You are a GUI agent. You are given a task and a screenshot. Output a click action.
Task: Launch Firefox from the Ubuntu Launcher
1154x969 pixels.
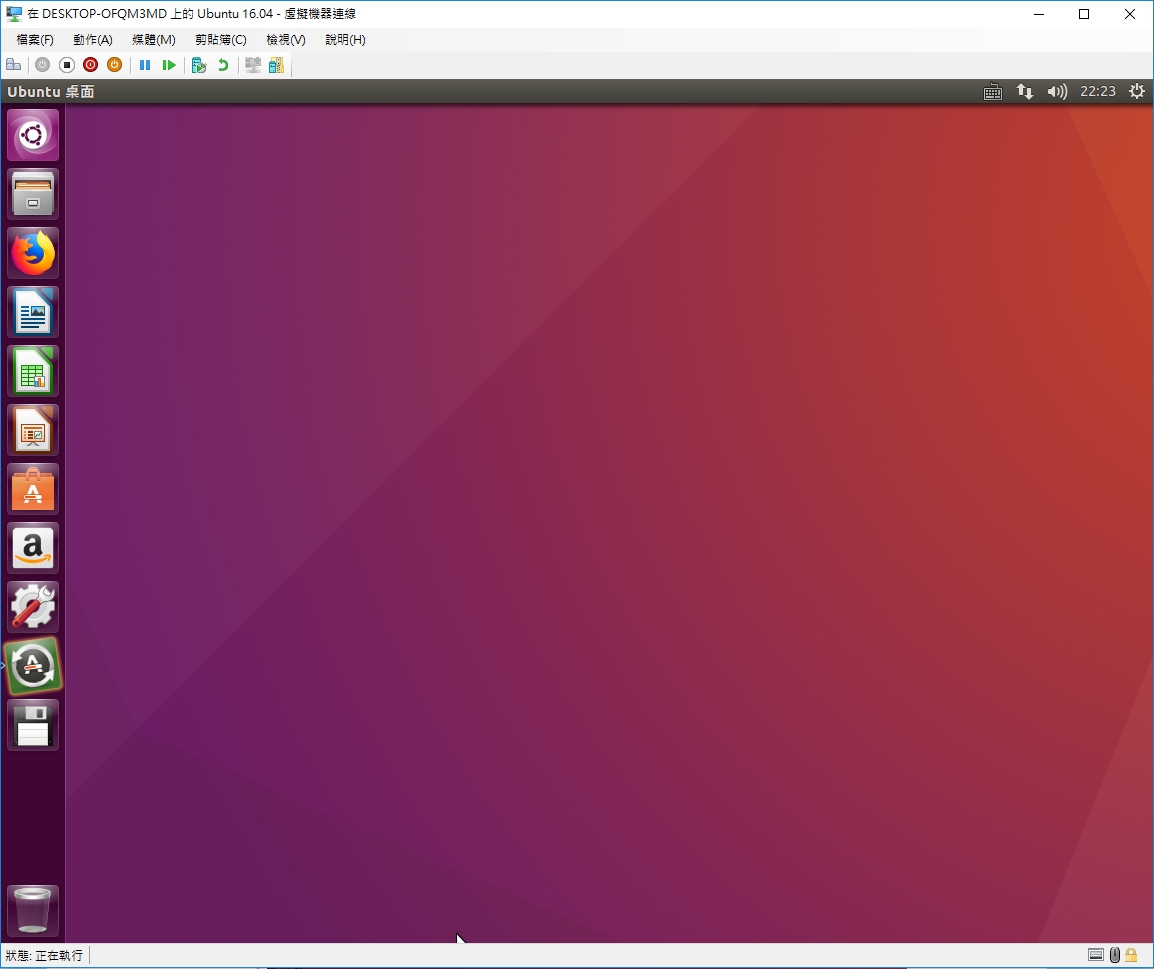(32, 253)
